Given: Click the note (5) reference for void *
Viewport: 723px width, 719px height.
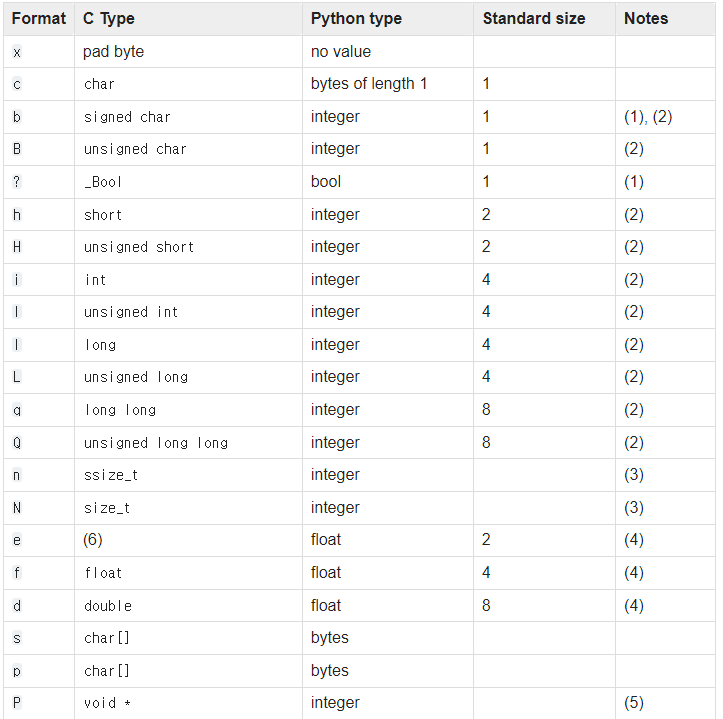Looking at the screenshot, I should tap(634, 702).
